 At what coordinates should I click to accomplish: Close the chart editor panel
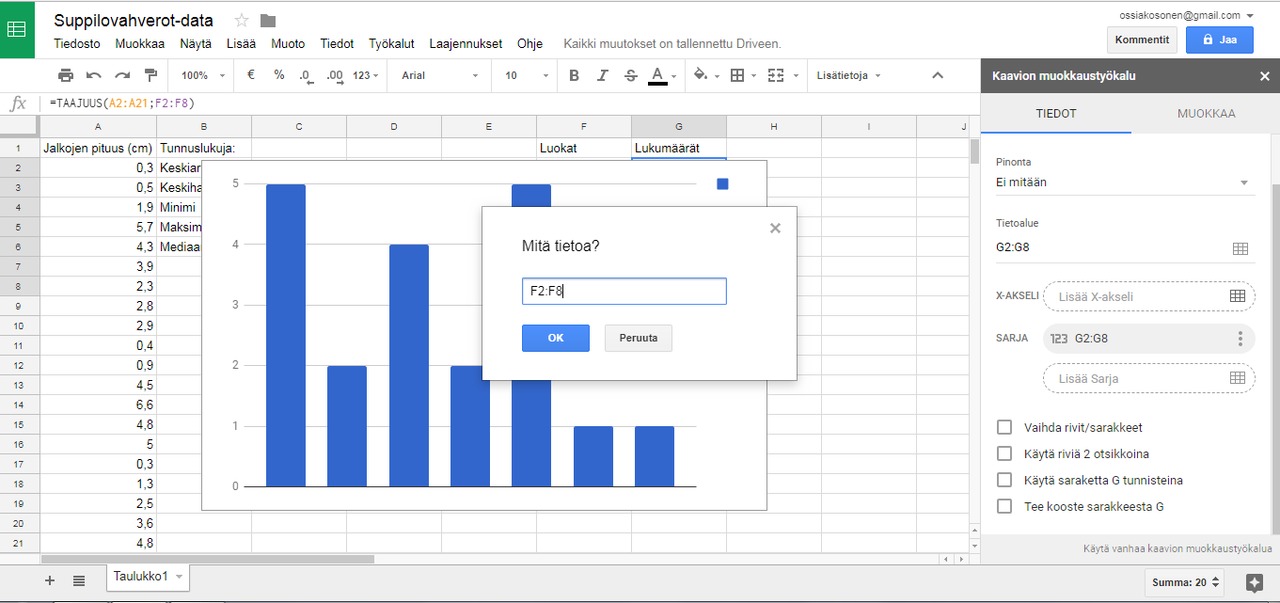click(x=1264, y=76)
